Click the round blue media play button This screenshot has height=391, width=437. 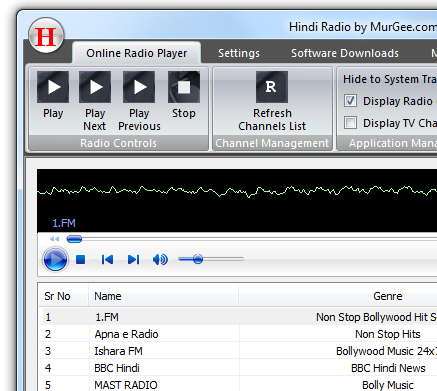(x=55, y=259)
